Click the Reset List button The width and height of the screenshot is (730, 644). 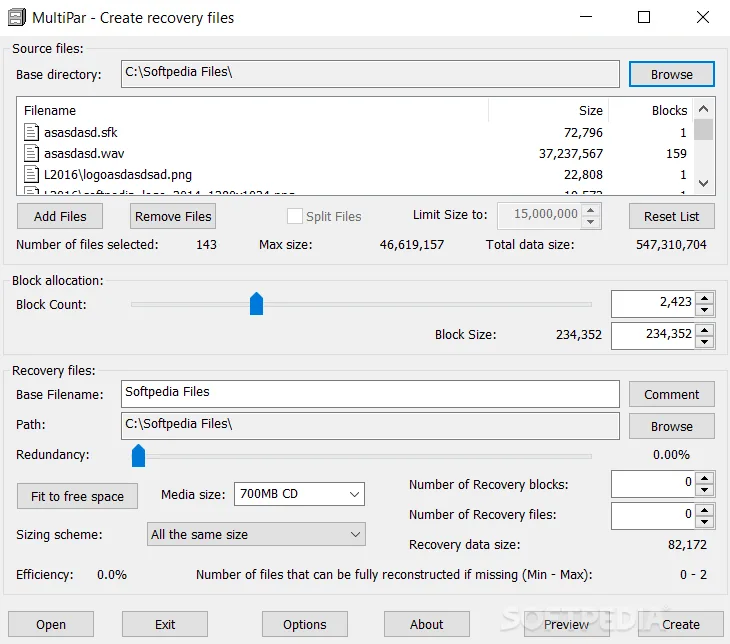(x=672, y=217)
